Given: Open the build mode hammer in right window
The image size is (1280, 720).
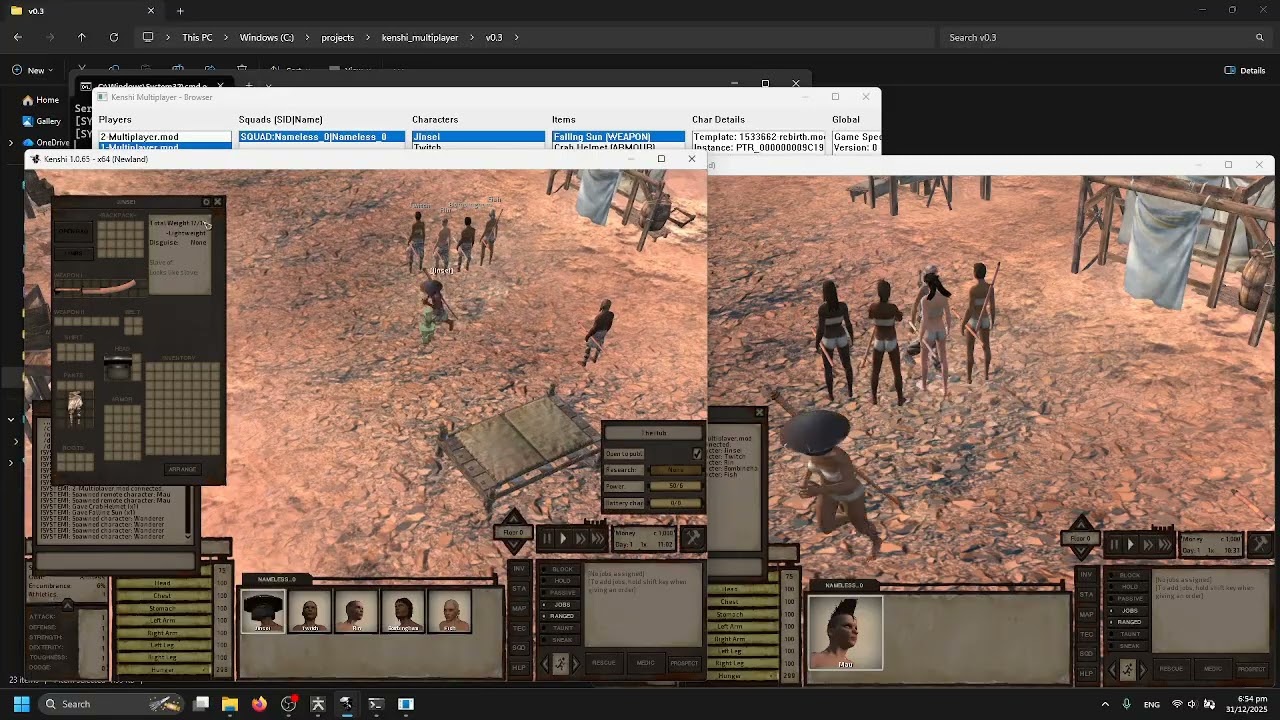Looking at the screenshot, I should coord(1259,544).
